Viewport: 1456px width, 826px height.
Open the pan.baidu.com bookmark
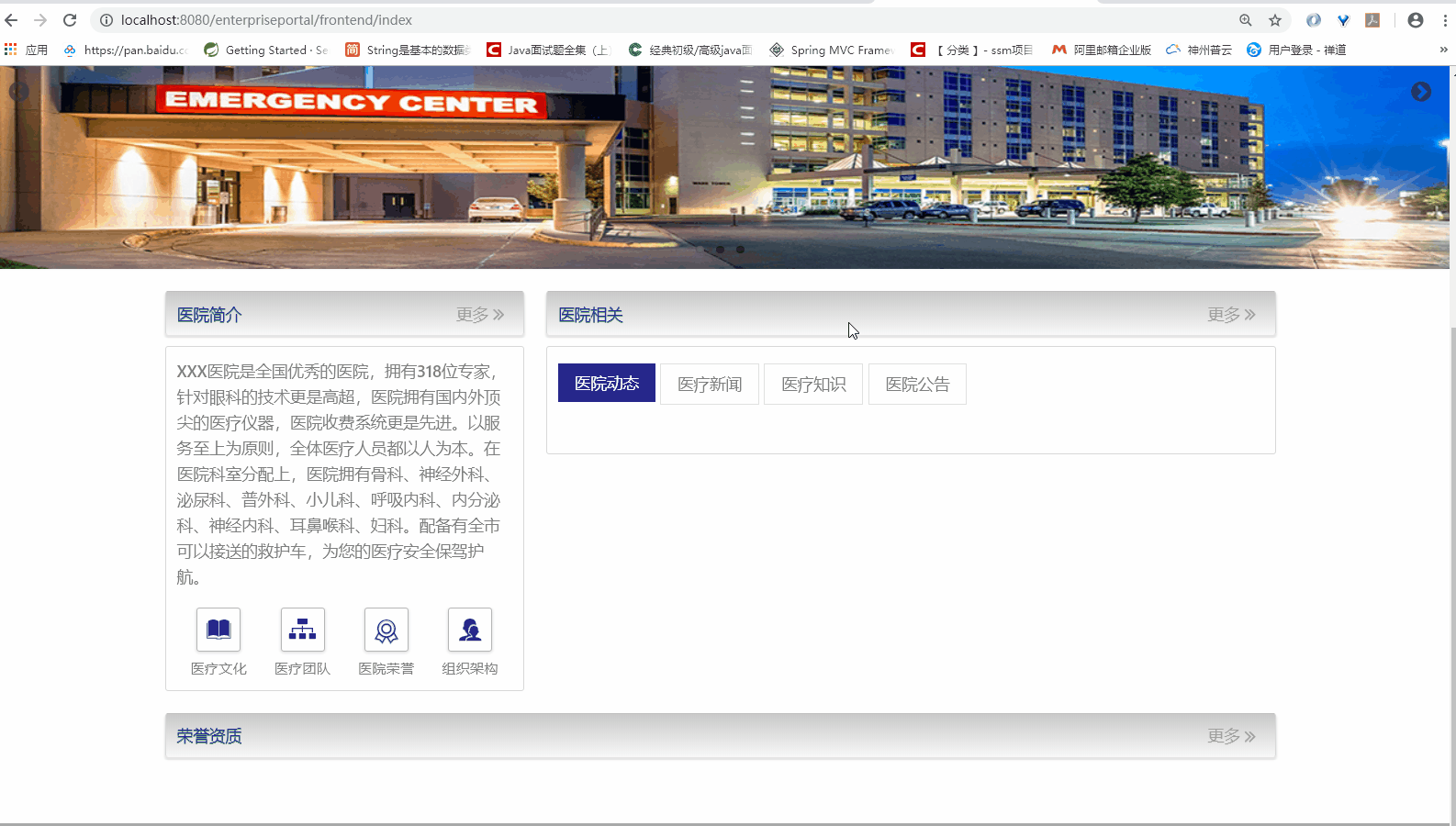125,50
